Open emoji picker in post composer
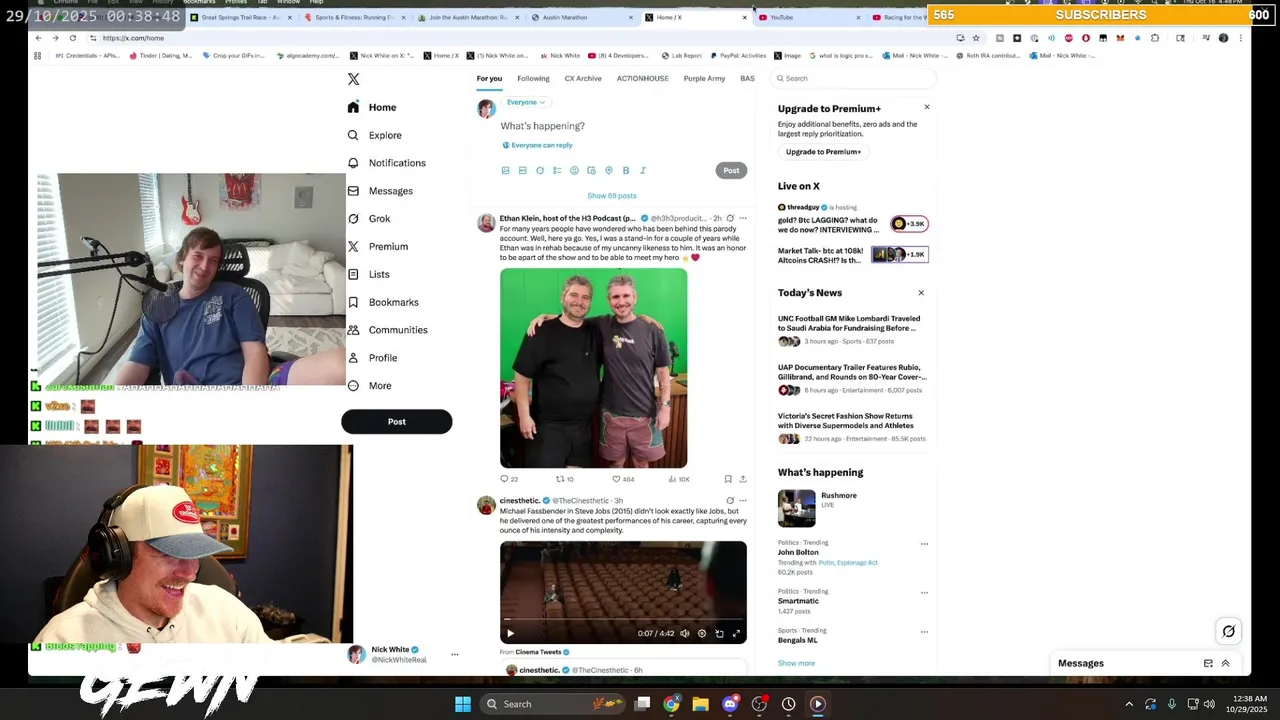Image resolution: width=1280 pixels, height=720 pixels. coord(574,171)
